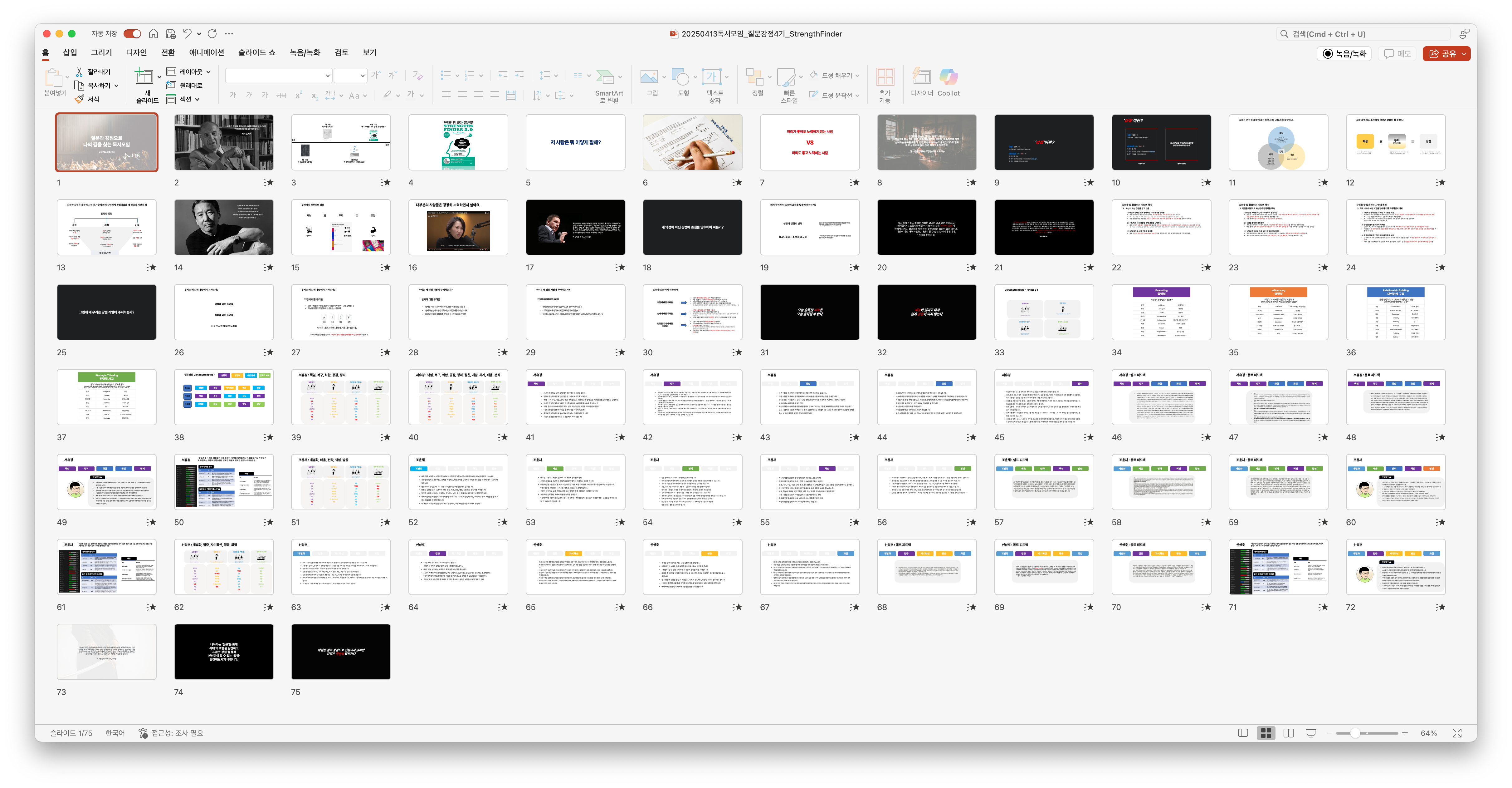Viewport: 1512px width, 788px height.
Task: Open the 디자이너 designer pane
Action: (x=921, y=77)
